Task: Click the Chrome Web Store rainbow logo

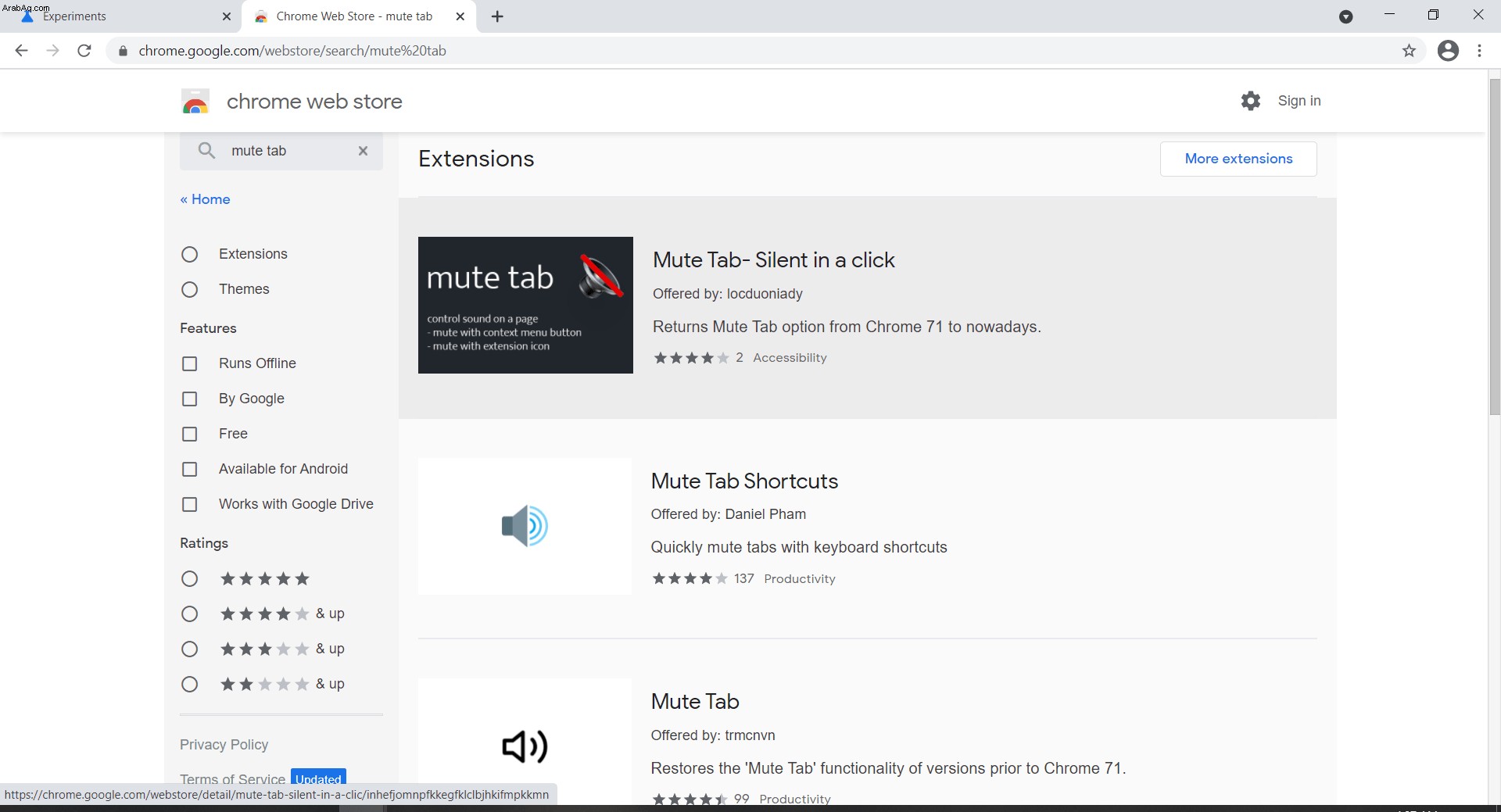Action: pos(195,102)
